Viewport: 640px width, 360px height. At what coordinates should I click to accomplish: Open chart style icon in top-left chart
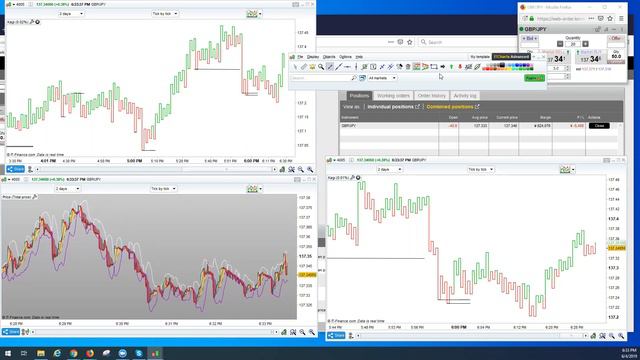pos(252,14)
